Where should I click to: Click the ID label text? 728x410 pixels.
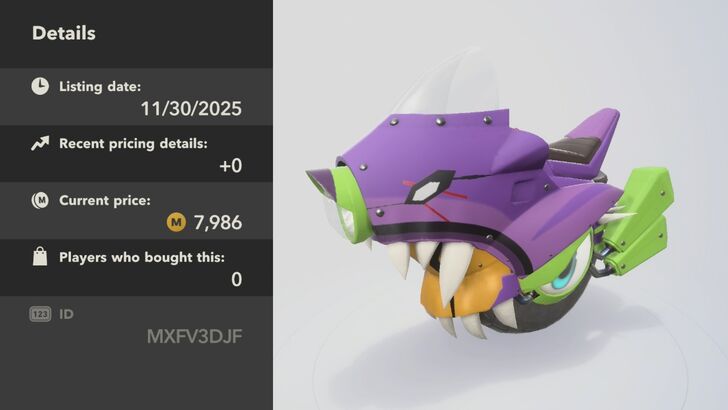[66, 314]
